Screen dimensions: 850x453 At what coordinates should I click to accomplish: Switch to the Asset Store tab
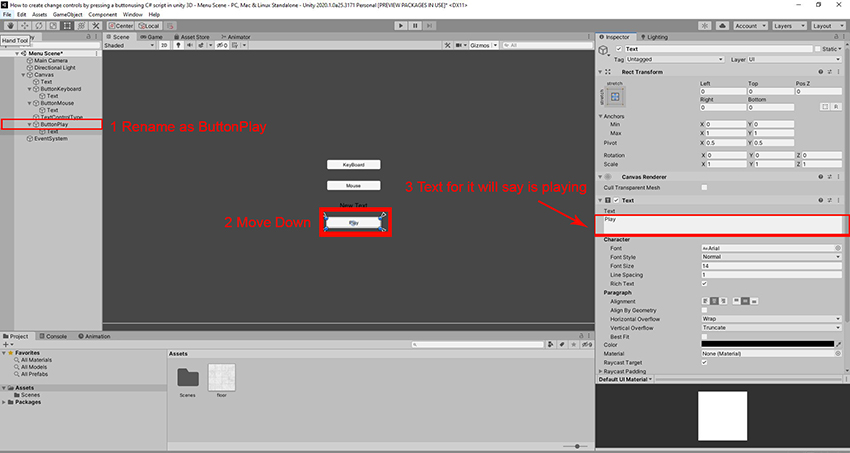click(x=191, y=37)
